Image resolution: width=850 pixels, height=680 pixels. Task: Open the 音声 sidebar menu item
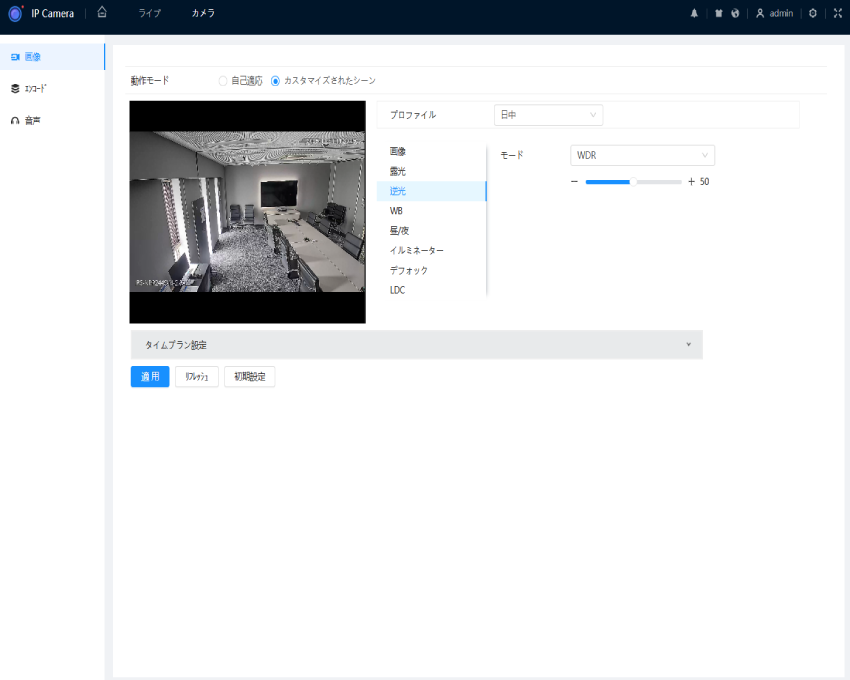point(32,121)
